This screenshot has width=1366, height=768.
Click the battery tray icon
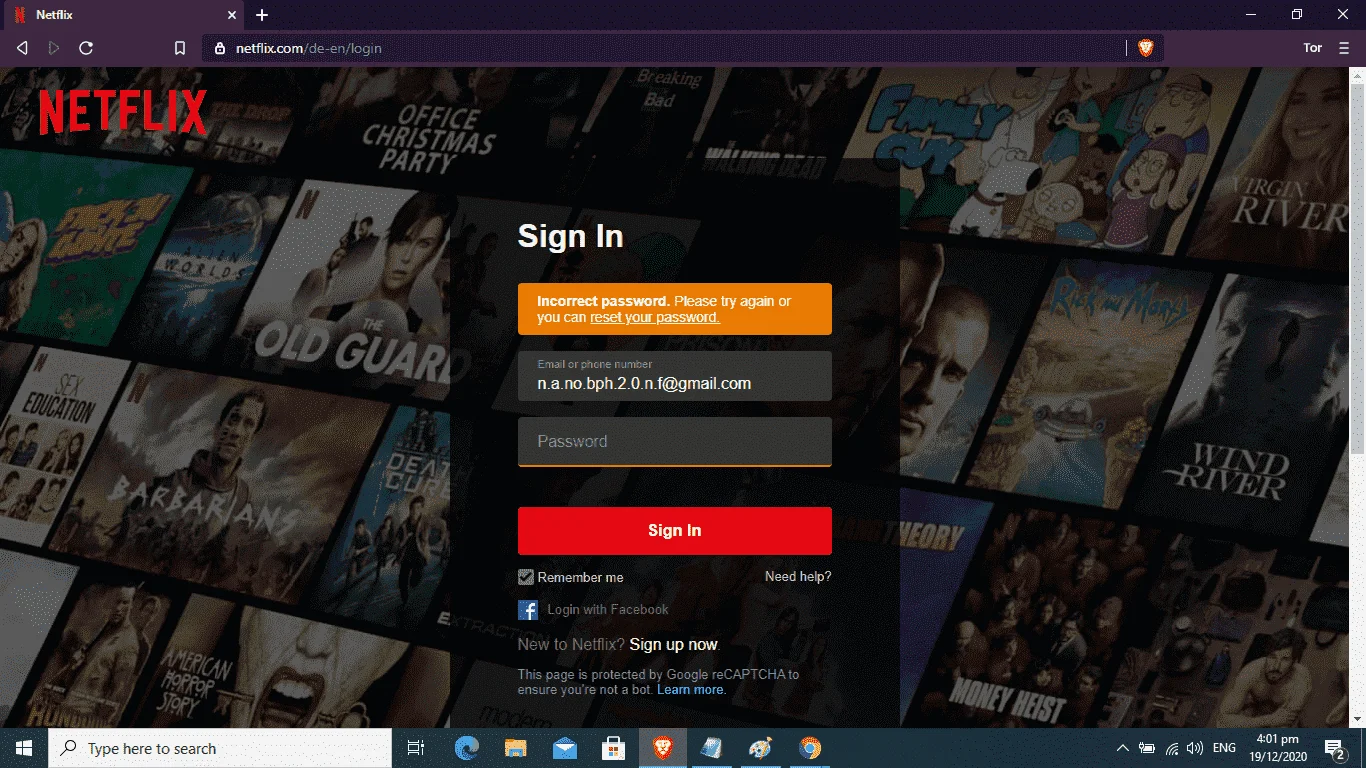coord(1147,748)
